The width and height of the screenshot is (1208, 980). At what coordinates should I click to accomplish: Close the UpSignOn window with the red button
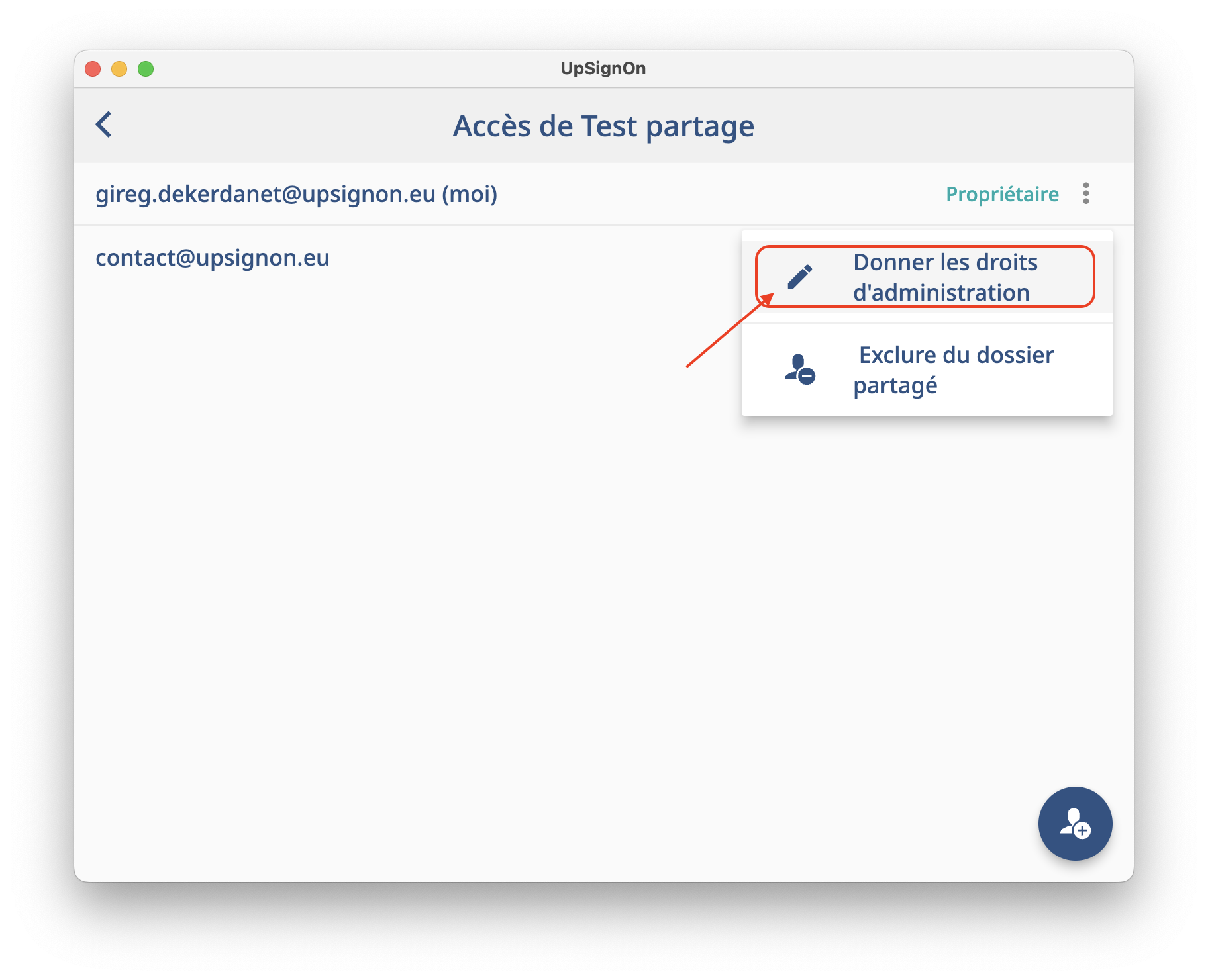[x=93, y=69]
